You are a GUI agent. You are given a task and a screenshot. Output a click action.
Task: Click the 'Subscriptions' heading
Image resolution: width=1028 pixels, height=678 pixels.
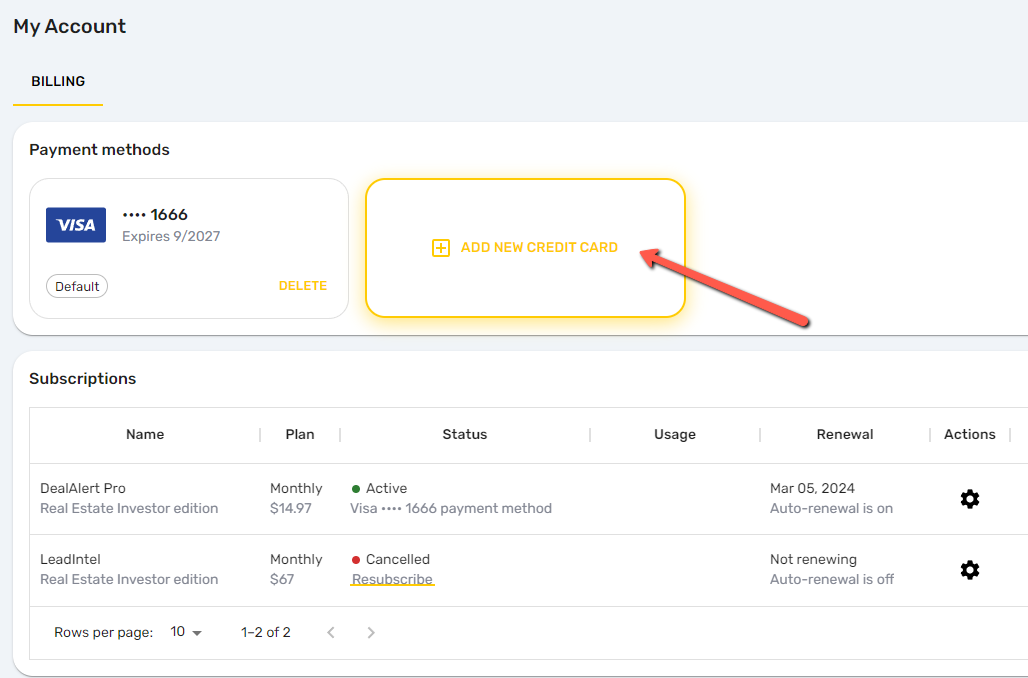click(83, 378)
